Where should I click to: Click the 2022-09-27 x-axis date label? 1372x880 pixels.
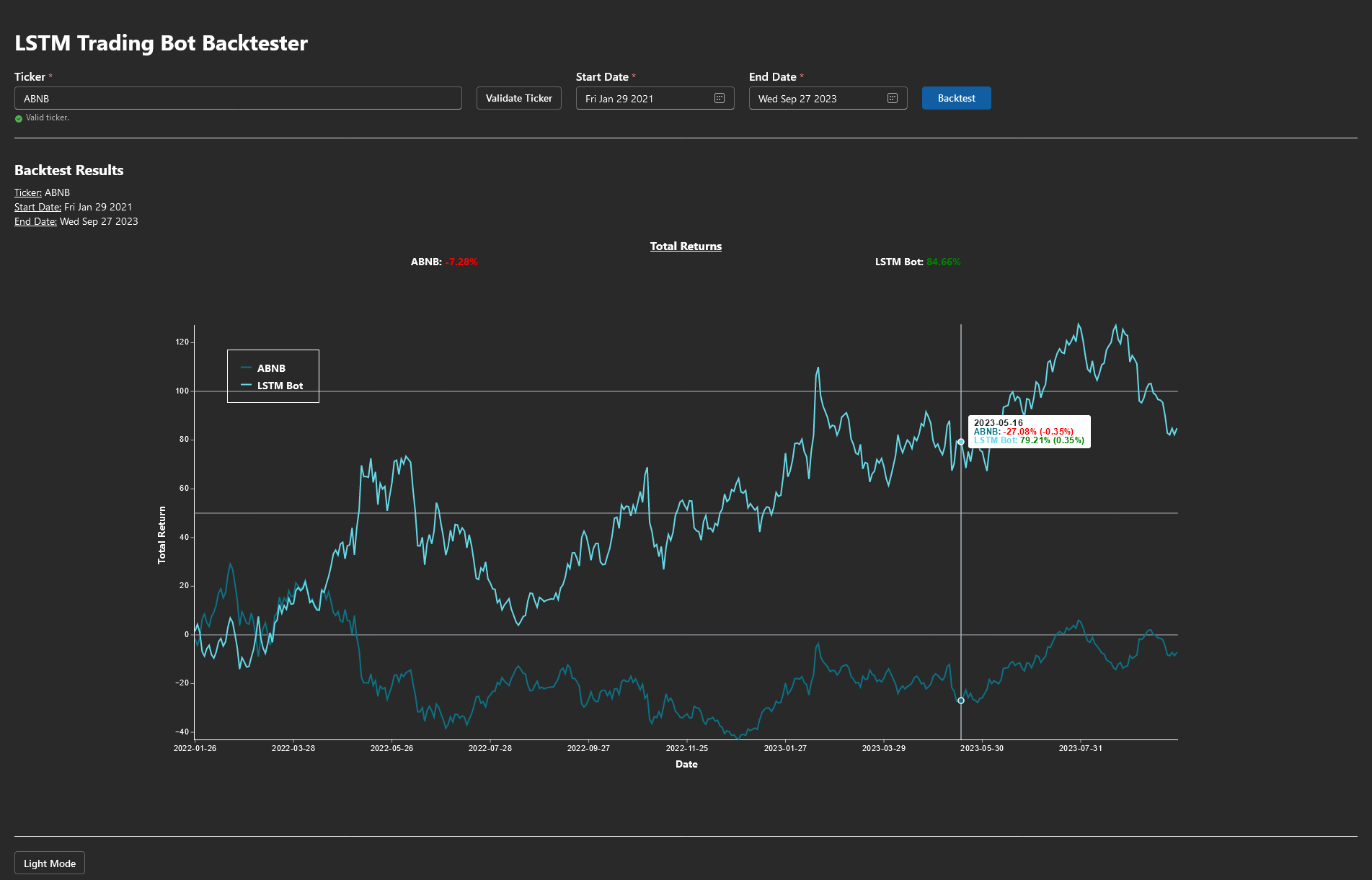tap(588, 748)
